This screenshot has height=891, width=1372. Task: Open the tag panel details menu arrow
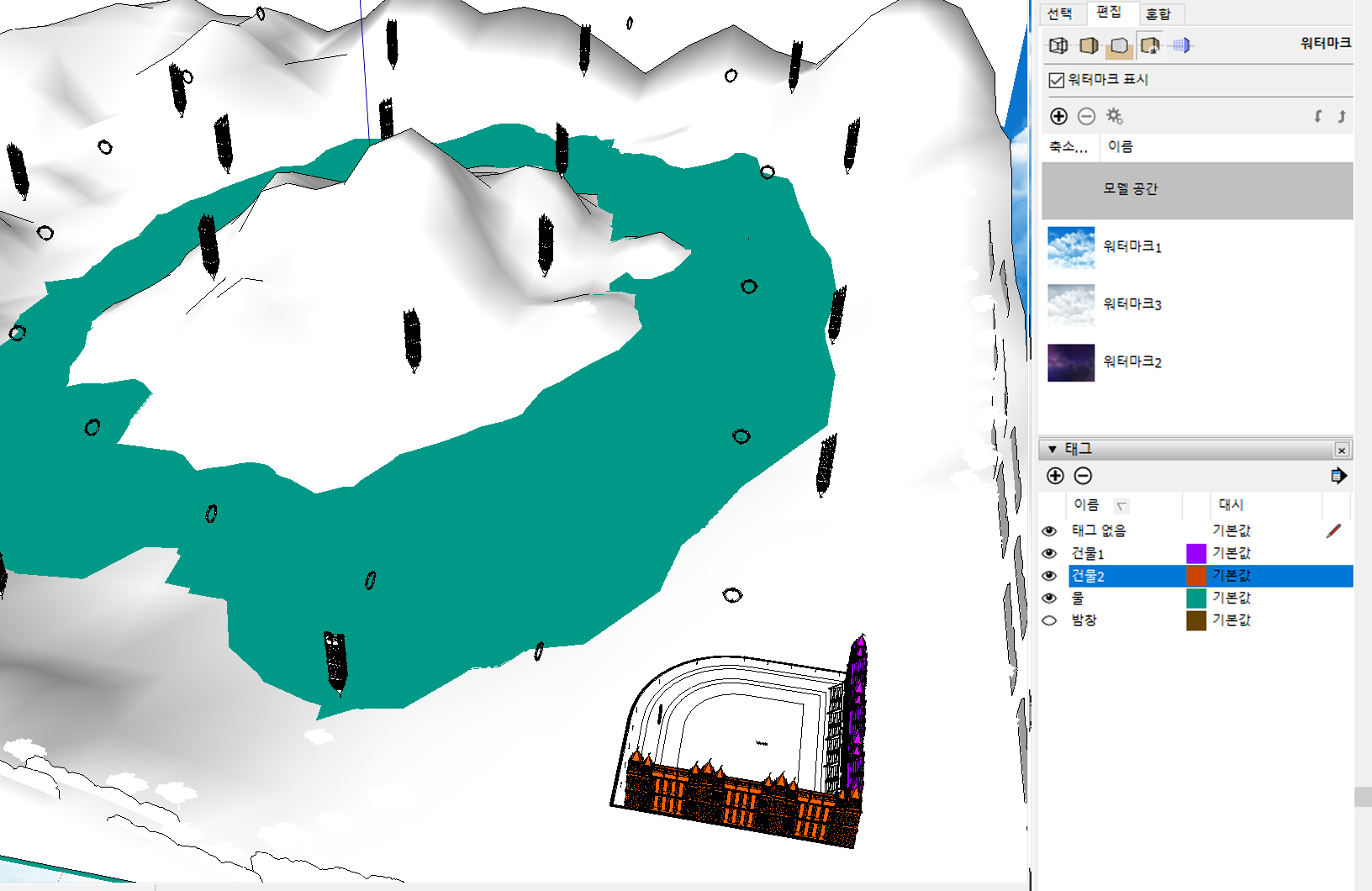pyautogui.click(x=1338, y=476)
